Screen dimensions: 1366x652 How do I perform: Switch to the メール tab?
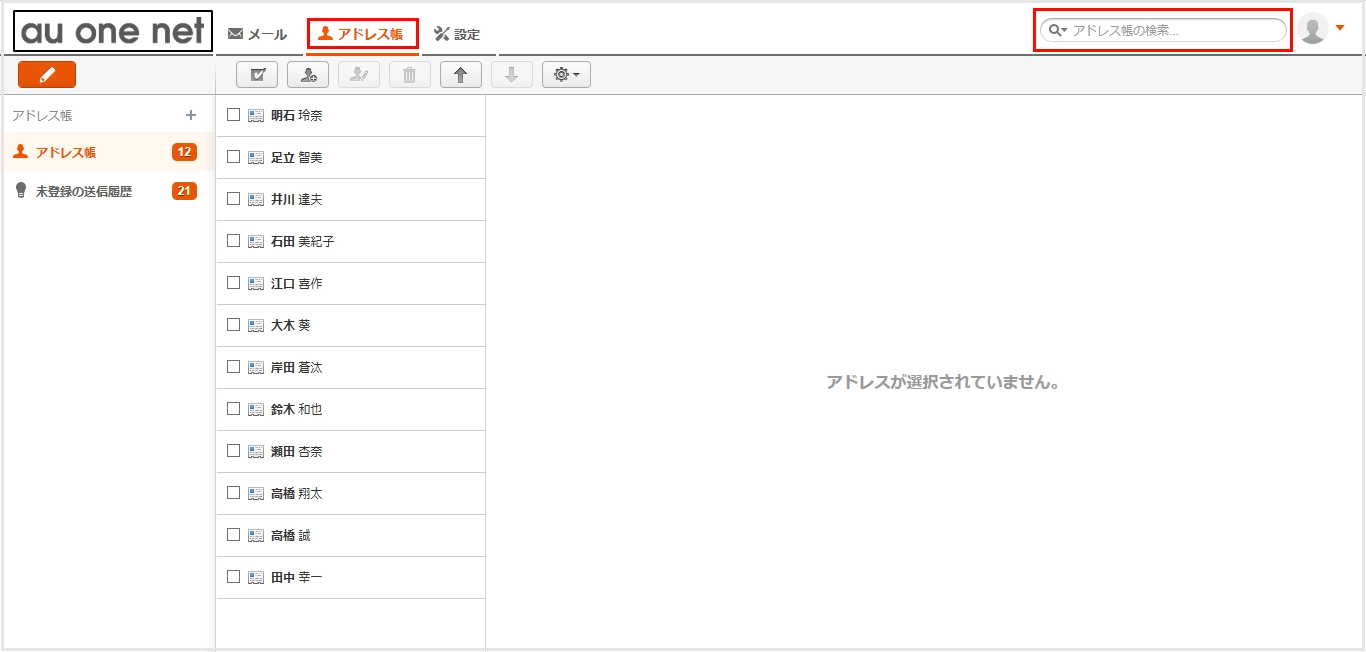[259, 33]
